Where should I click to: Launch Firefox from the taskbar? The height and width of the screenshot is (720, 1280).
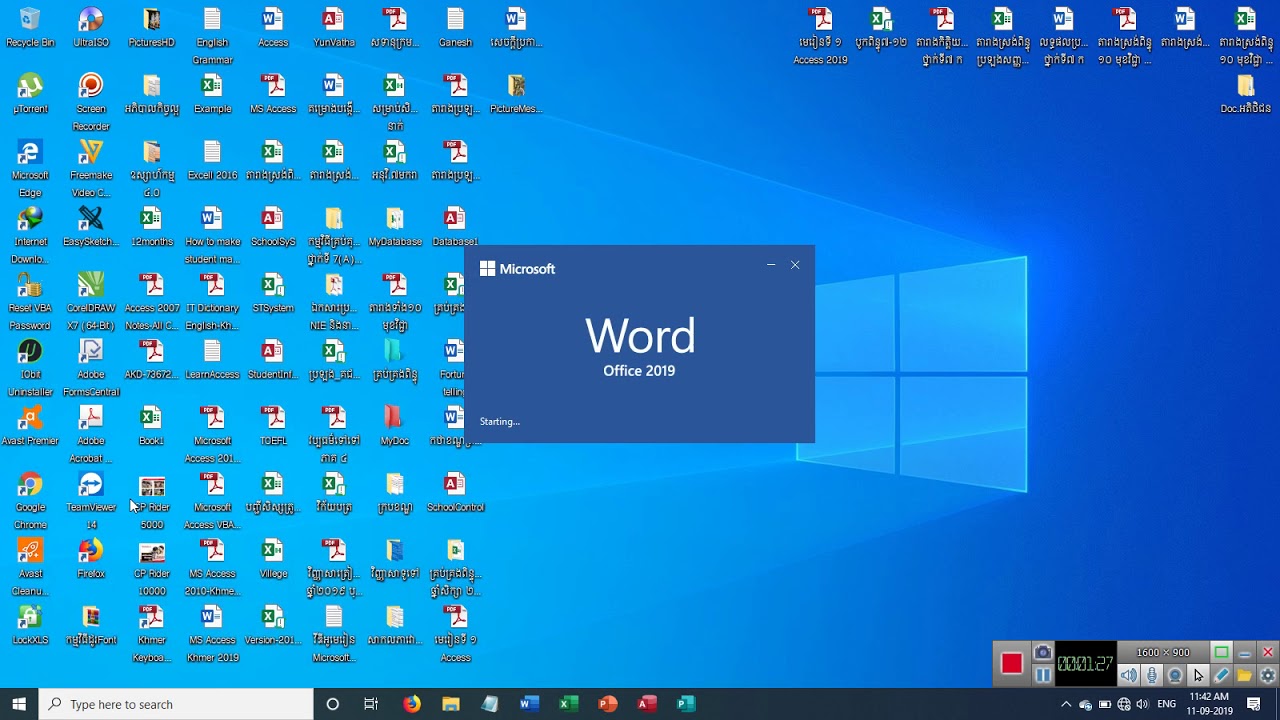(x=412, y=704)
